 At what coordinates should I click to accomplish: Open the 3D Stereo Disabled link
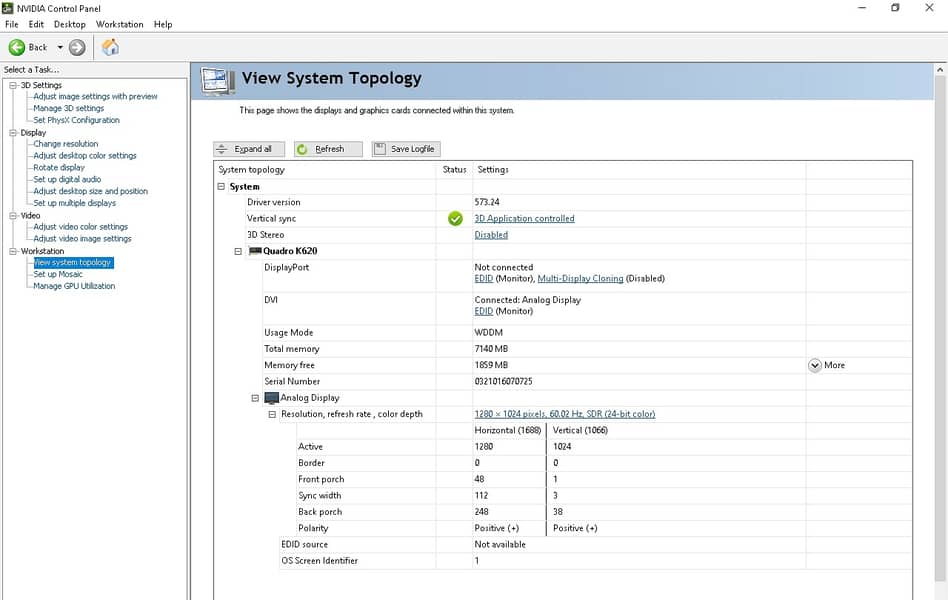tap(491, 235)
